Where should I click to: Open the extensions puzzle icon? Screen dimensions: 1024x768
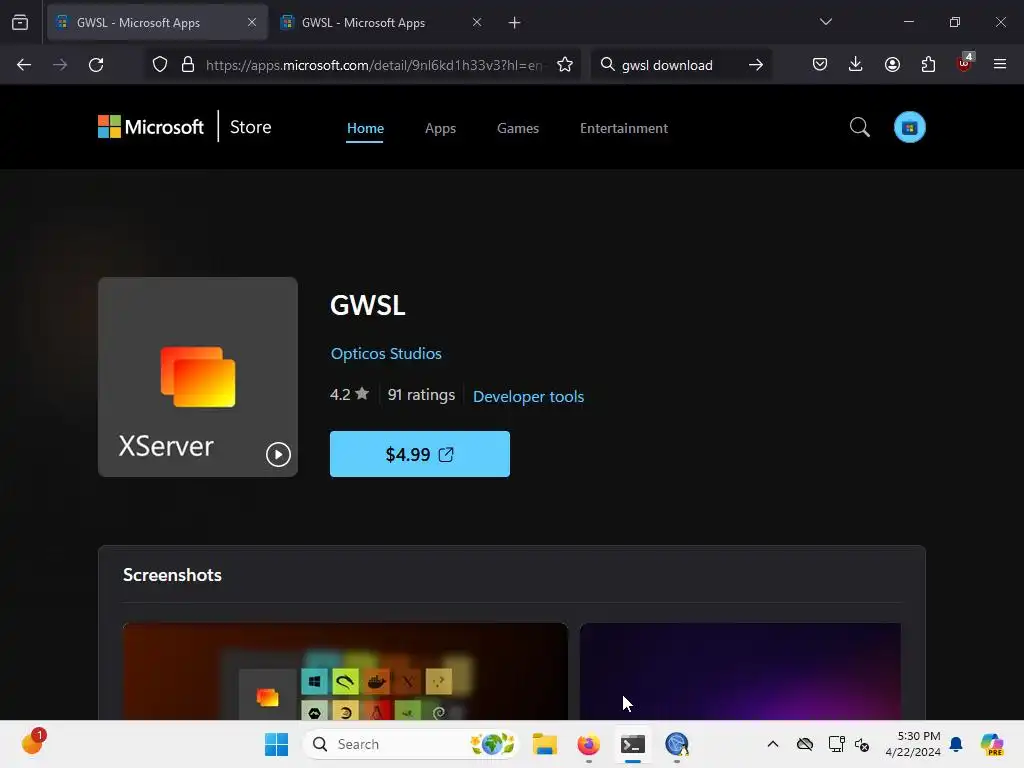928,65
